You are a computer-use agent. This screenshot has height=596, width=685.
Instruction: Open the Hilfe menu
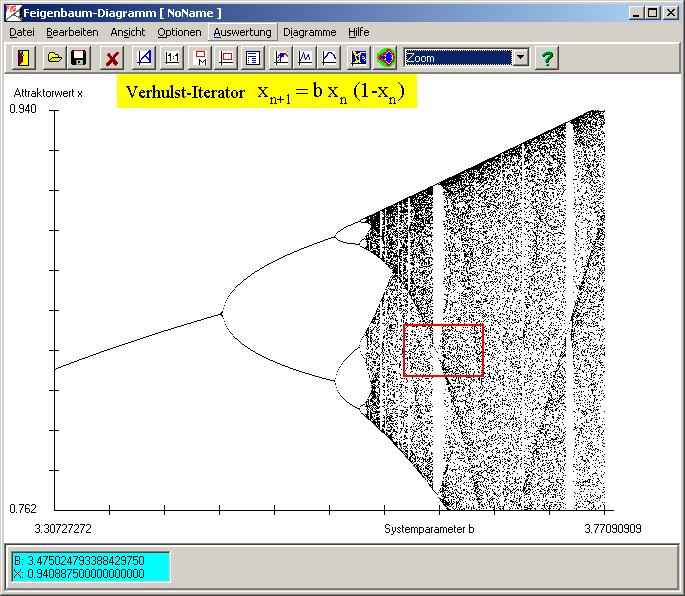pyautogui.click(x=359, y=32)
